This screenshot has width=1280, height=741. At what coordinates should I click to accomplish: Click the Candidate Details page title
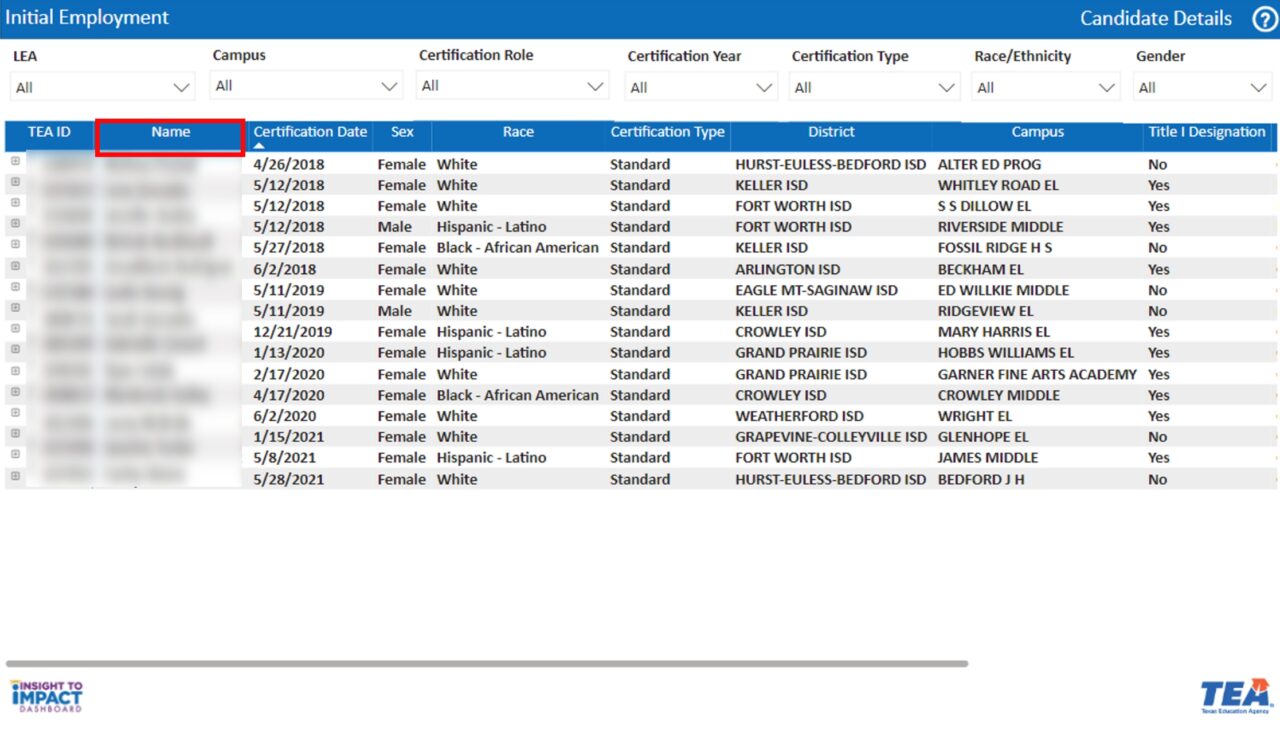1155,18
